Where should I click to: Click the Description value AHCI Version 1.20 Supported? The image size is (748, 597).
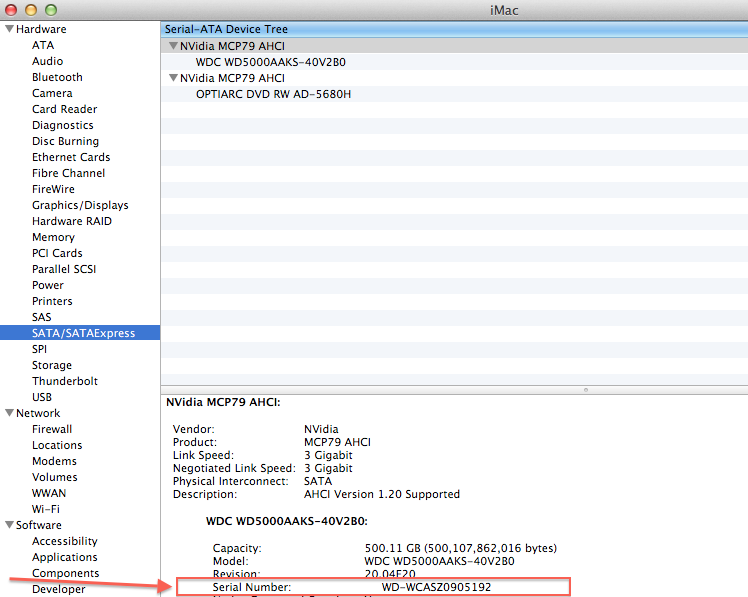click(382, 494)
